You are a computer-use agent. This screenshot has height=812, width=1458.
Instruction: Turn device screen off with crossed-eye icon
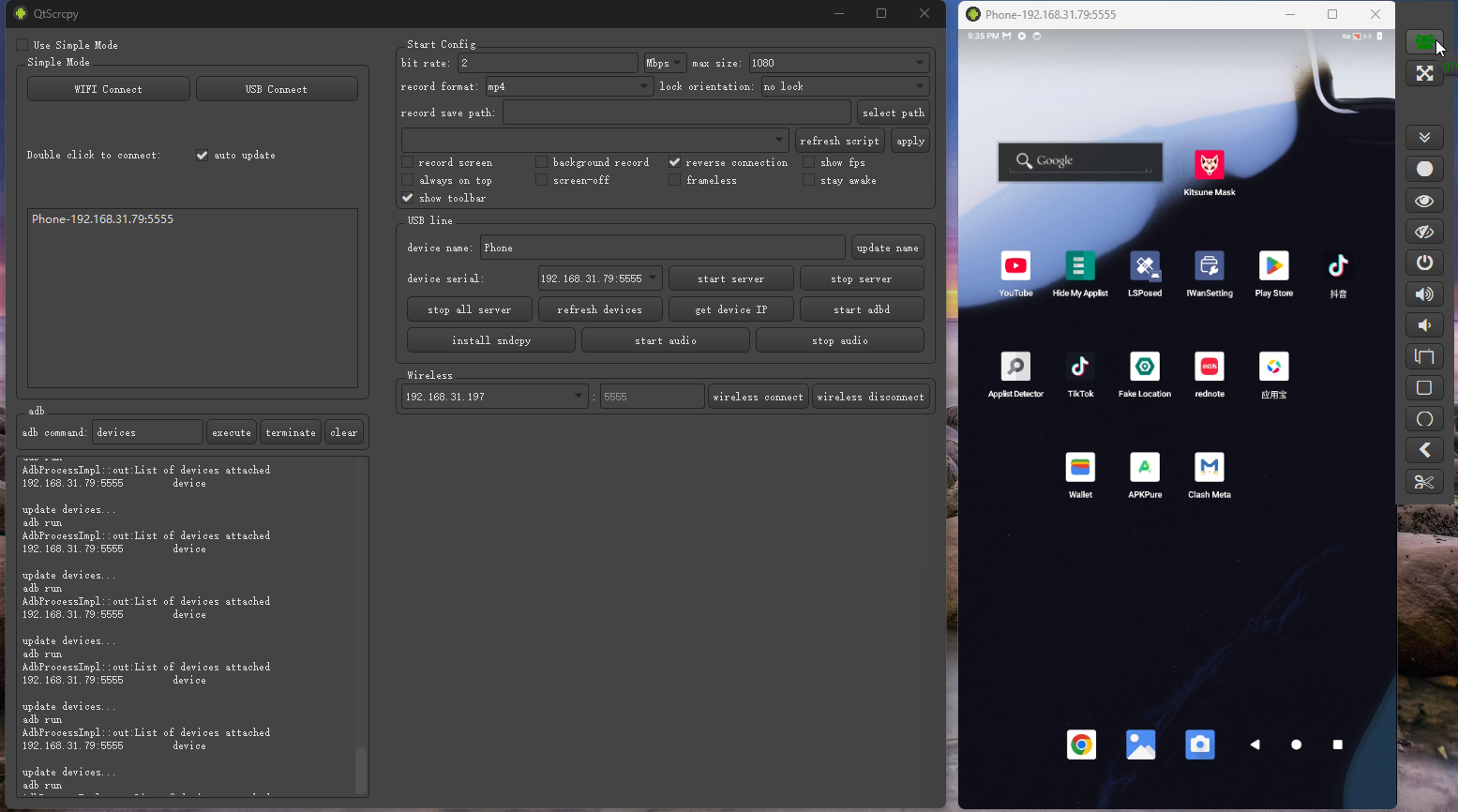coord(1424,232)
